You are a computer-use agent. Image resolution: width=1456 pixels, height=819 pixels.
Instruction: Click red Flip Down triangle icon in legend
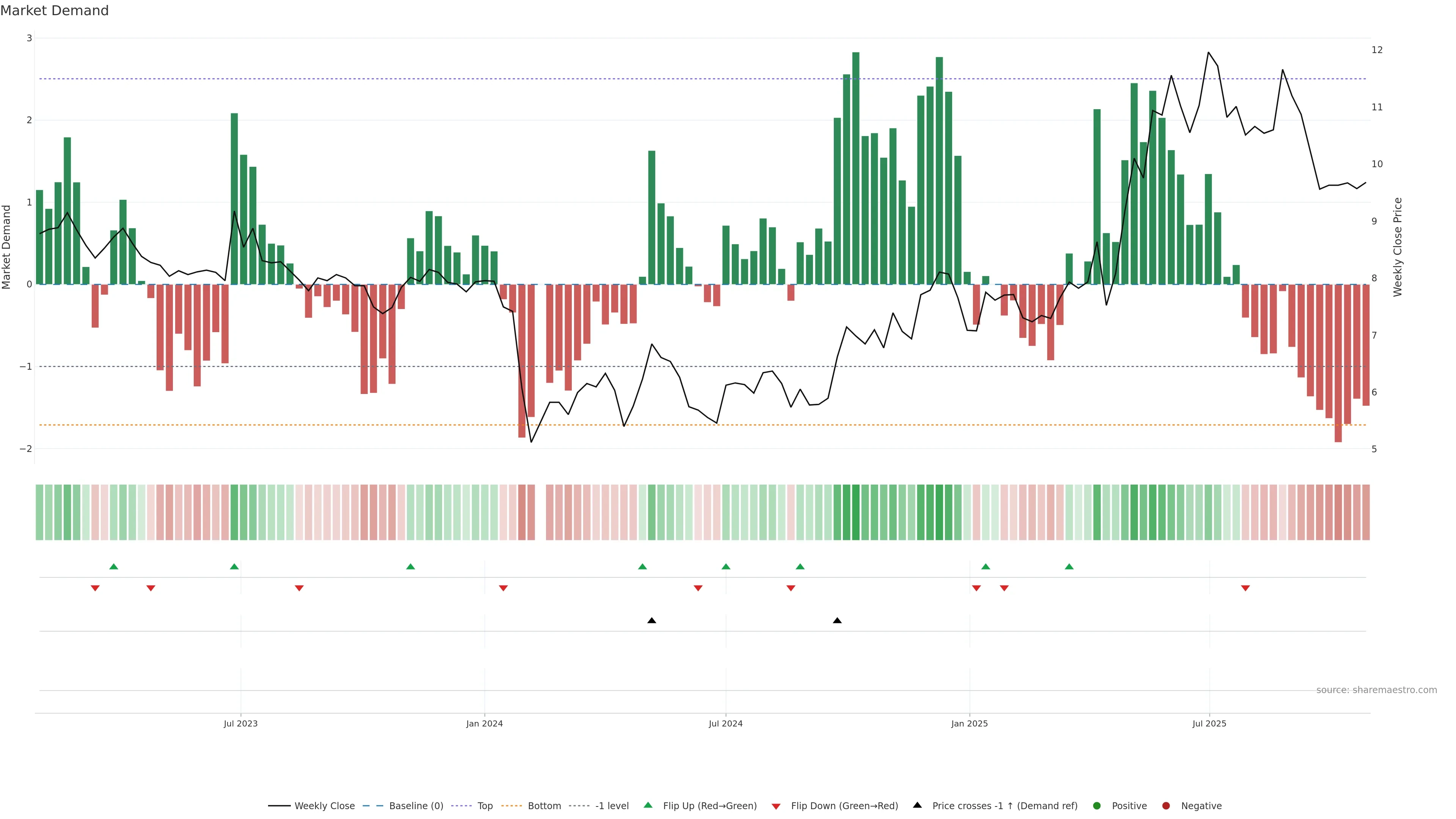[776, 806]
